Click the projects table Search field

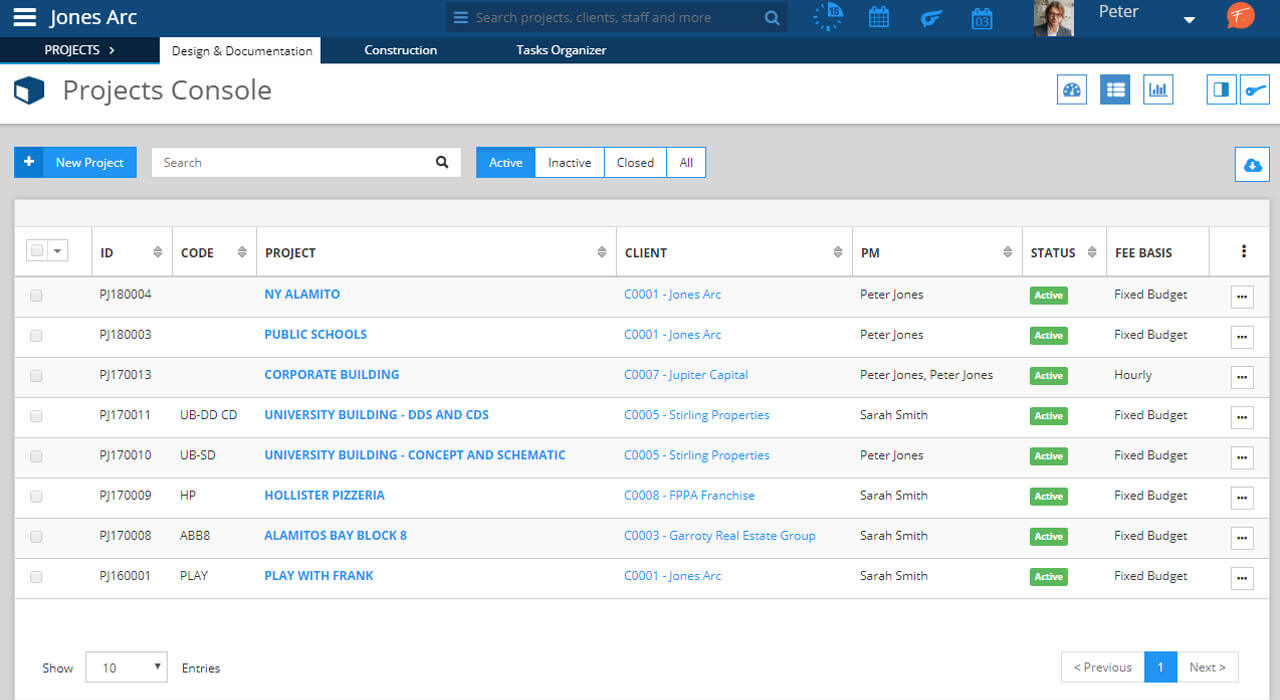[295, 162]
